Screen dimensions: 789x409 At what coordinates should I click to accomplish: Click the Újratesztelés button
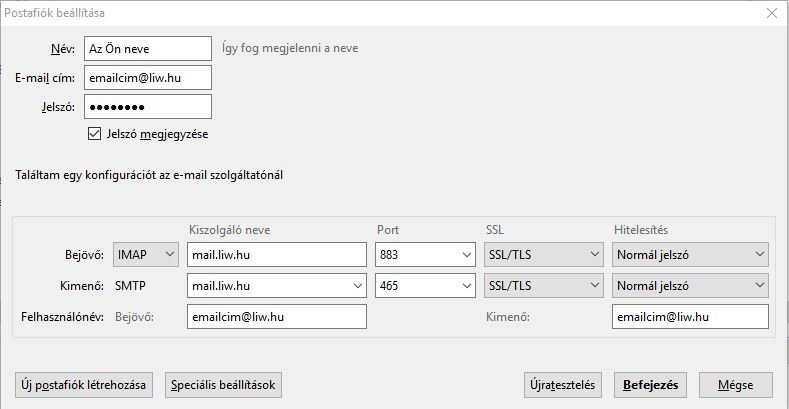pyautogui.click(x=565, y=385)
